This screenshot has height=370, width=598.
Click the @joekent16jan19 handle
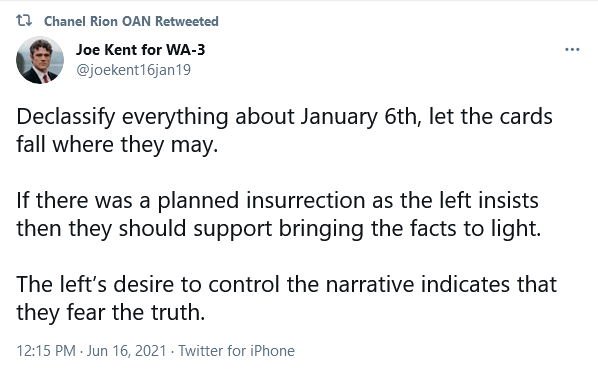(133, 70)
